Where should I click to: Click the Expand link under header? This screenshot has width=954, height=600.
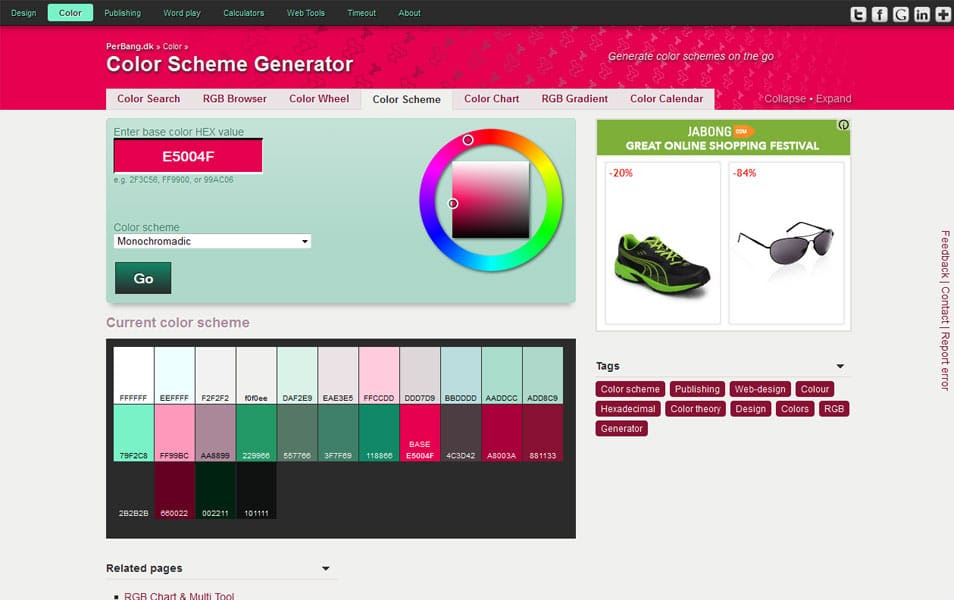(833, 99)
